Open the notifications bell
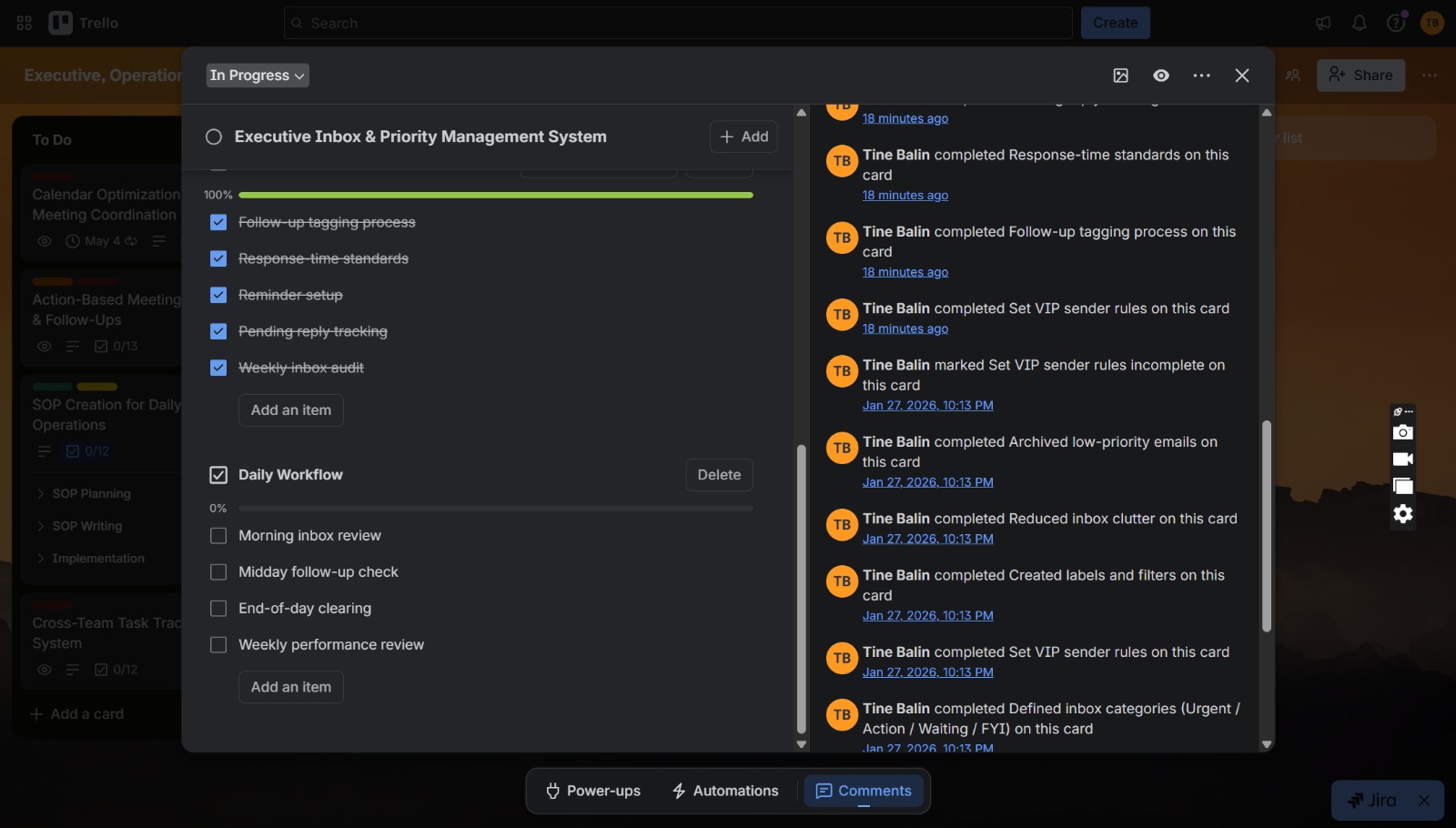This screenshot has width=1456, height=828. (x=1360, y=23)
